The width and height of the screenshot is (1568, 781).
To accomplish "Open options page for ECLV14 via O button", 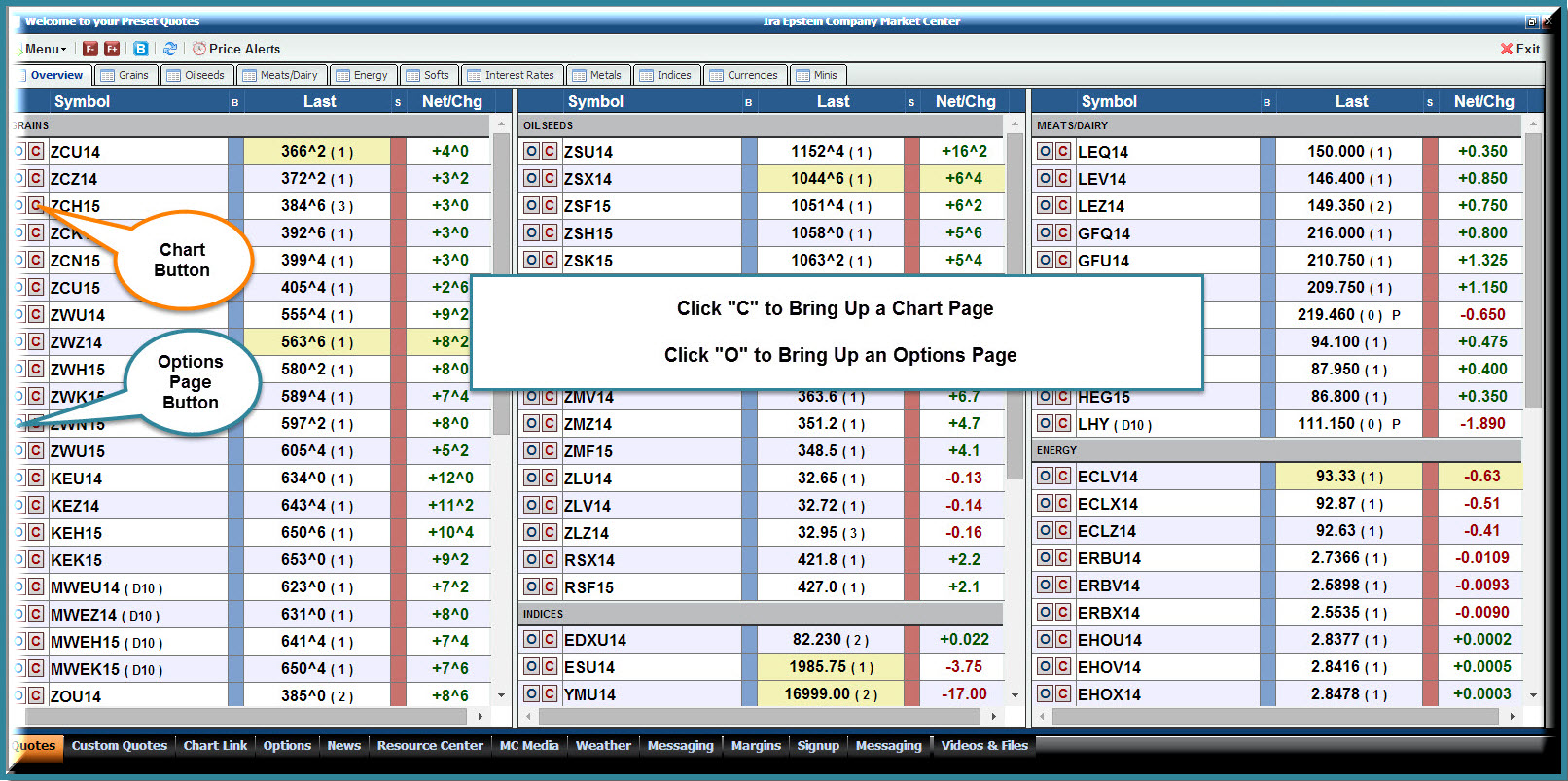I will (x=1045, y=476).
